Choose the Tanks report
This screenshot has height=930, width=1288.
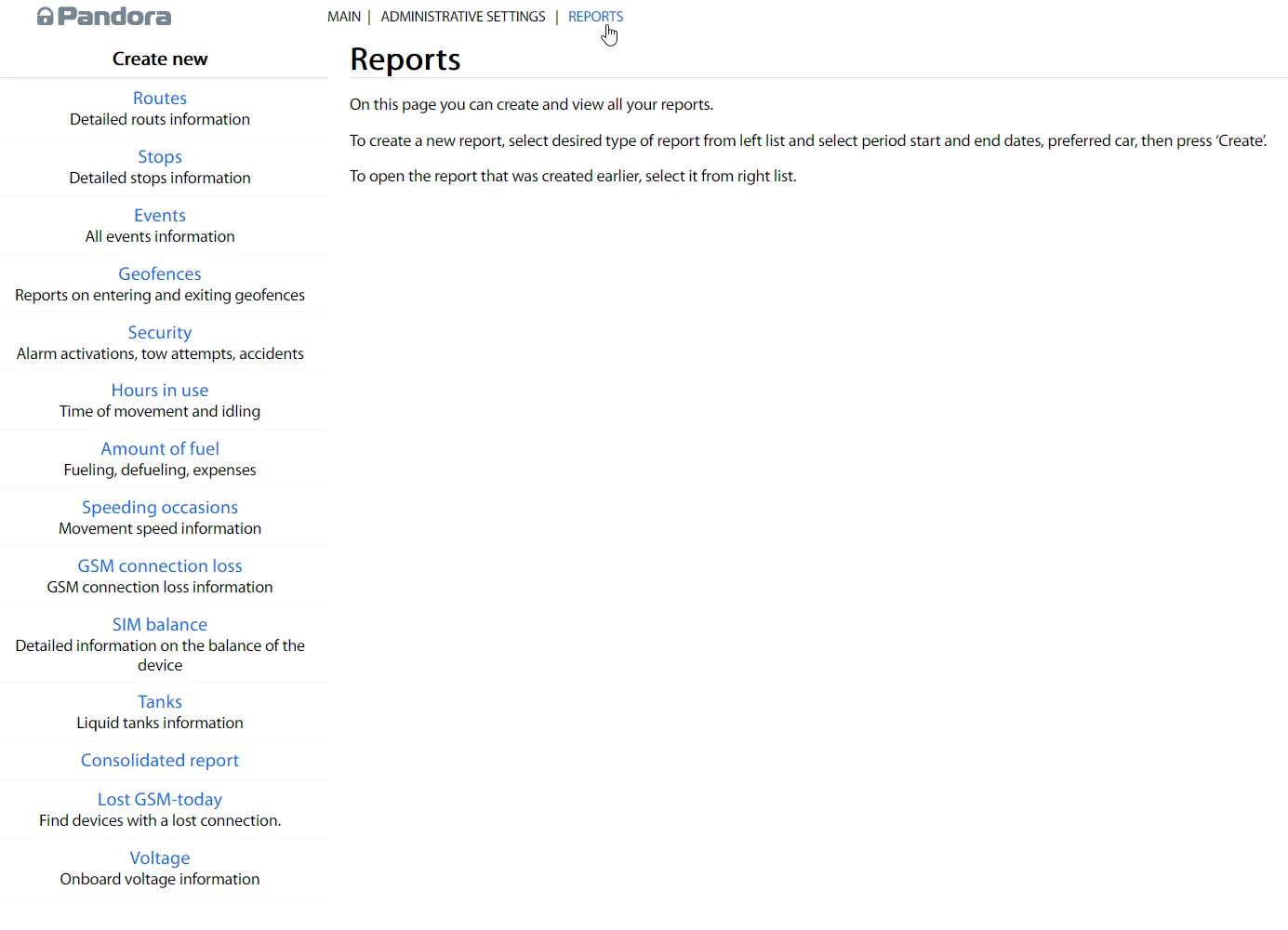(160, 701)
